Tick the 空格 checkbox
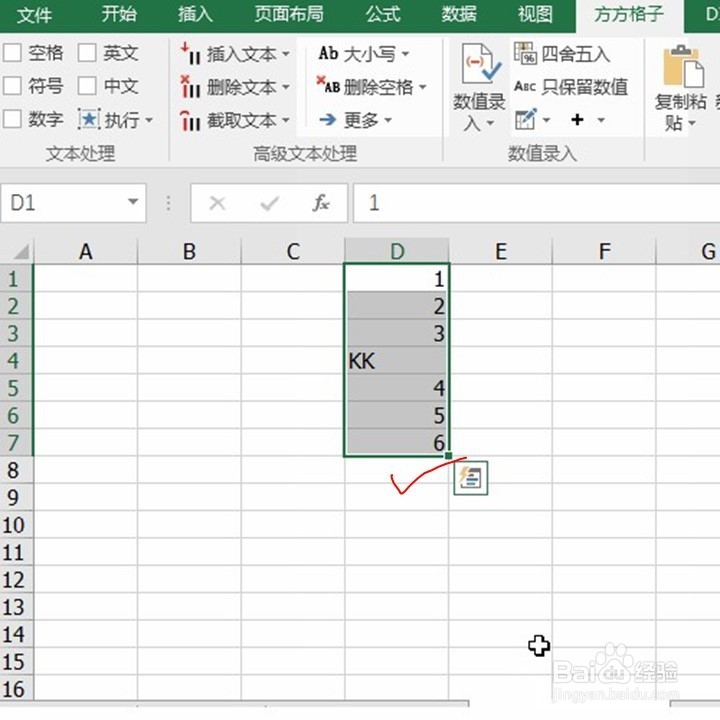This screenshot has width=720, height=720. coord(12,53)
